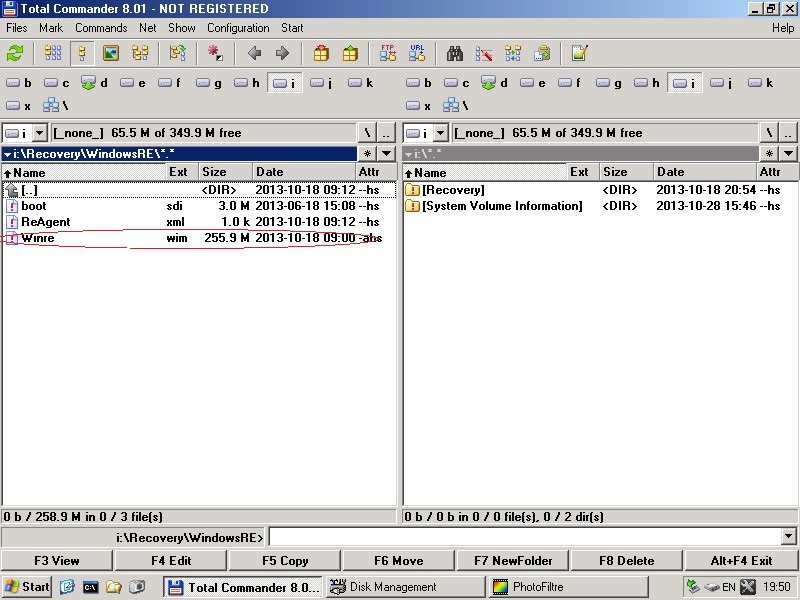Switch right panel to drive c
This screenshot has width=800, height=600.
coord(456,83)
